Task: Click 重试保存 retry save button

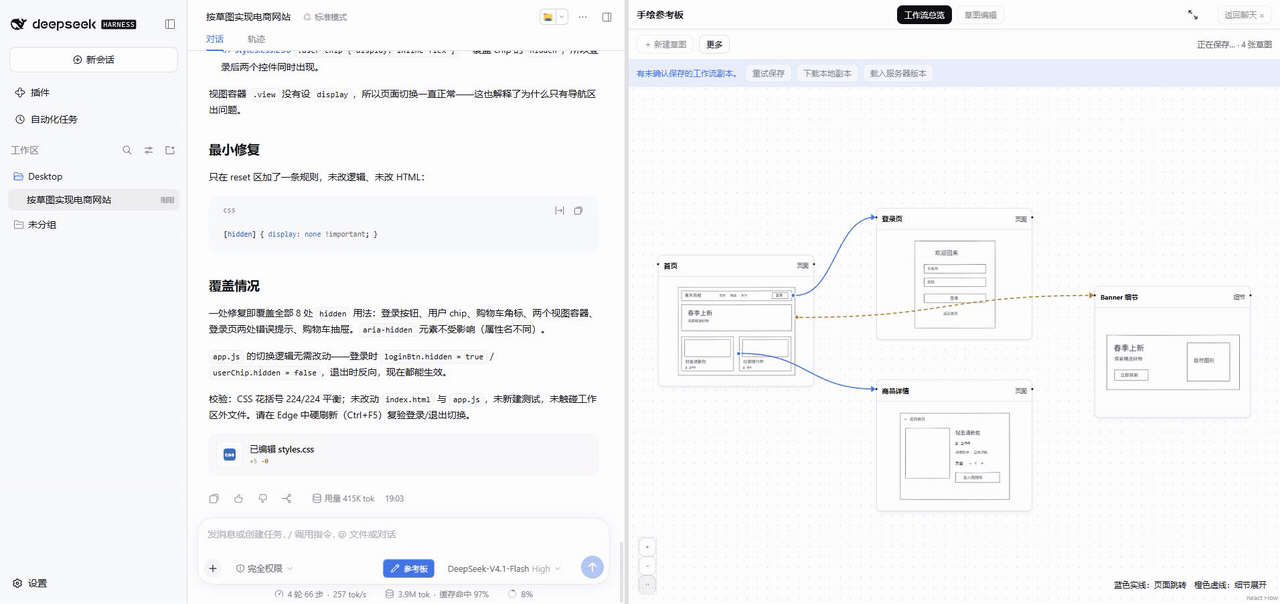Action: tap(769, 73)
